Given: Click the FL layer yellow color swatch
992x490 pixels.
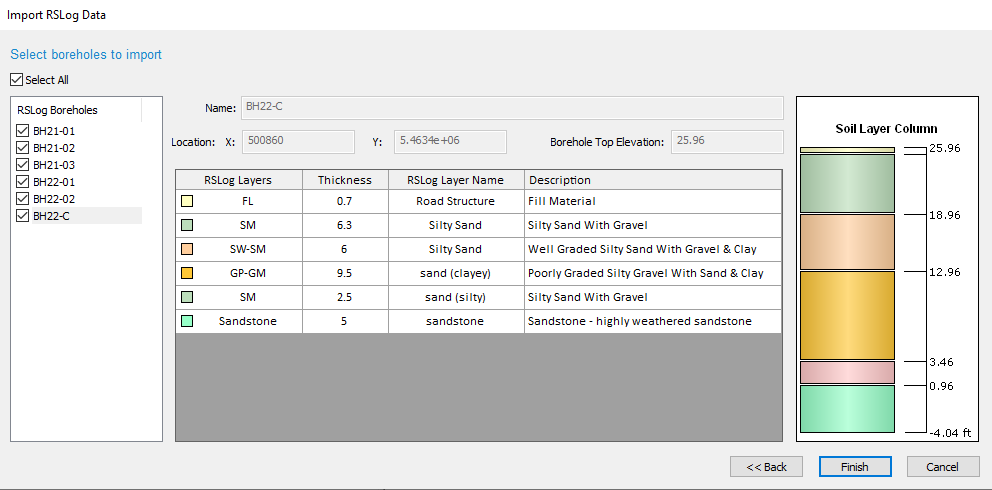Looking at the screenshot, I should pos(187,201).
